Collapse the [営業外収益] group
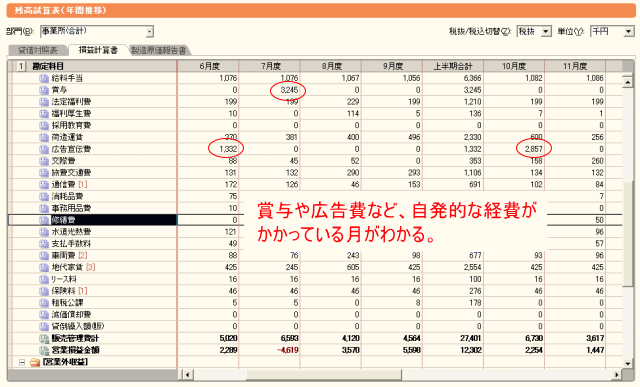Image resolution: width=640 pixels, height=387 pixels. click(x=22, y=362)
